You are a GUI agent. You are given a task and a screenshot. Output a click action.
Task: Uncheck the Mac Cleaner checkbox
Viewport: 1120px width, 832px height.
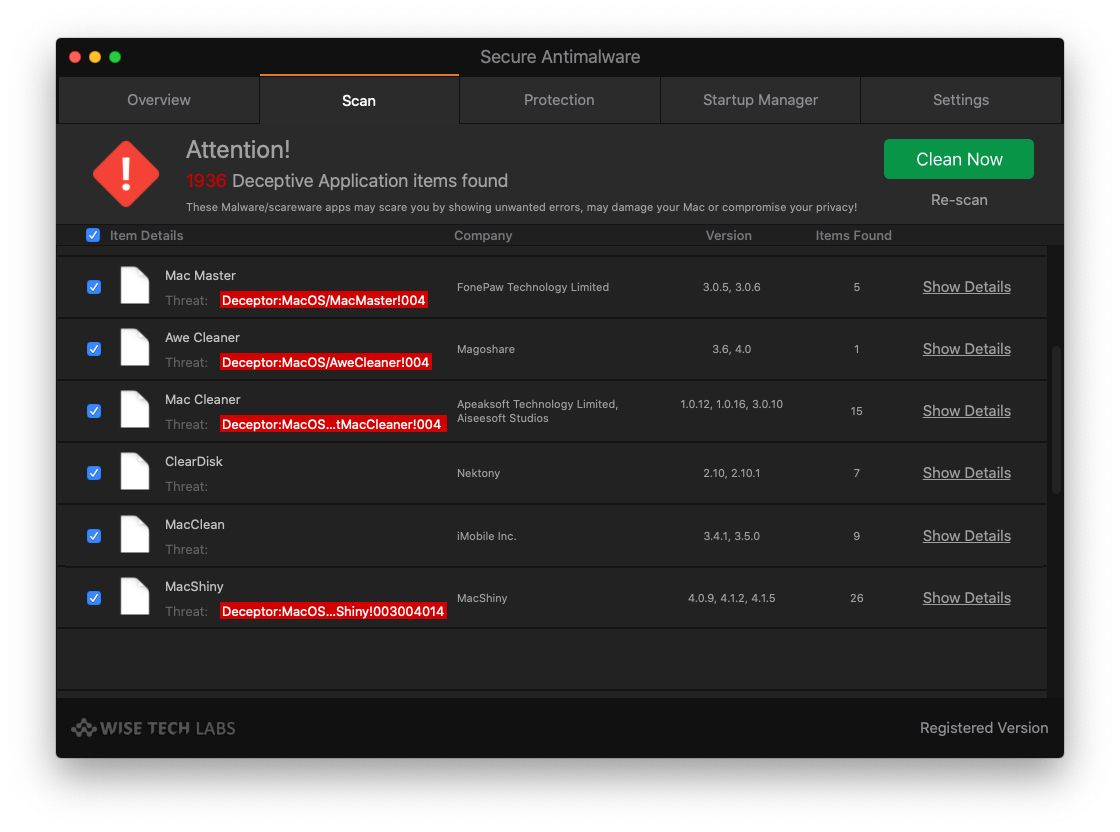pyautogui.click(x=94, y=411)
